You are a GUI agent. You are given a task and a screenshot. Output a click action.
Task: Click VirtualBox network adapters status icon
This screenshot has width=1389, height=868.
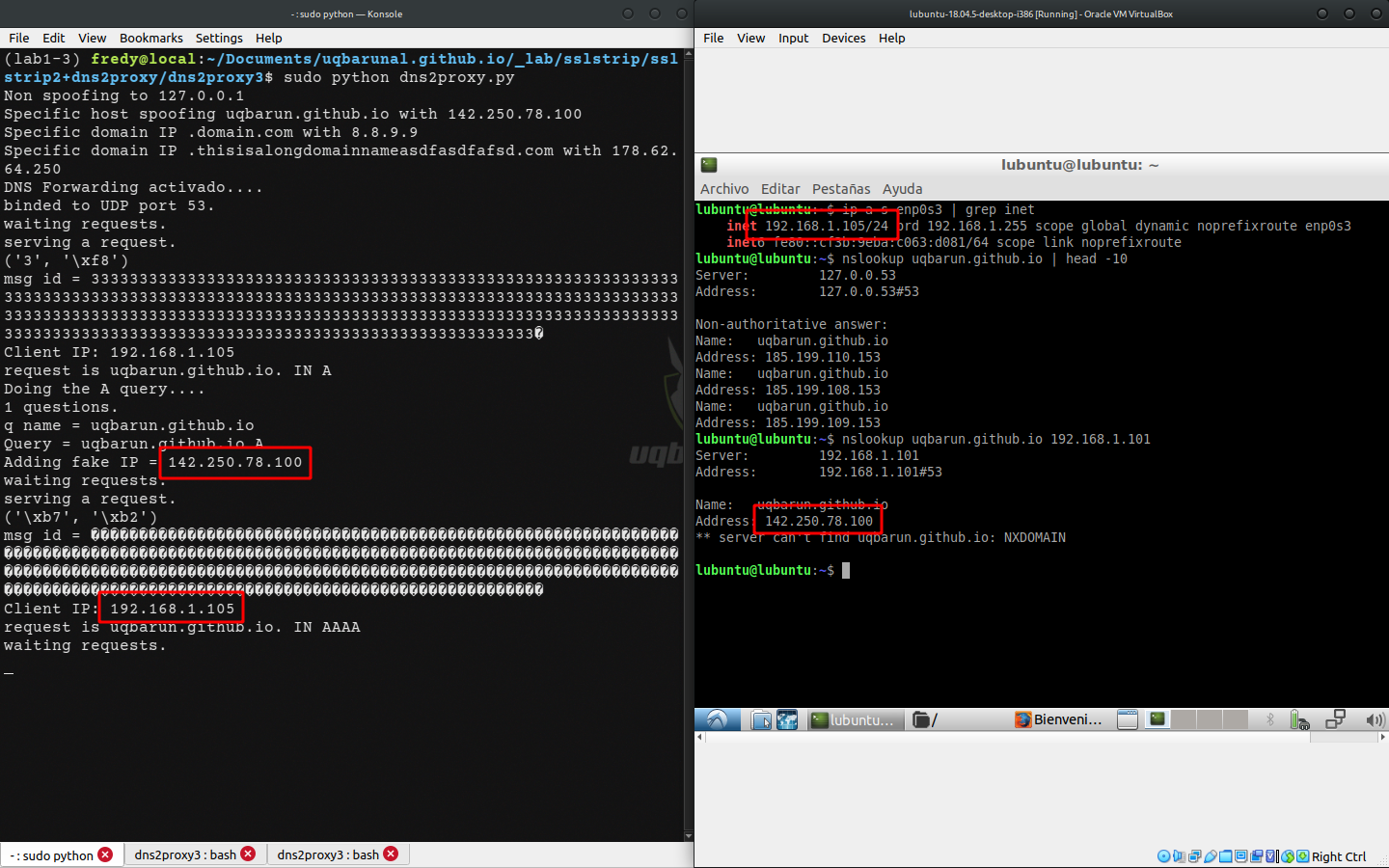click(x=1195, y=856)
